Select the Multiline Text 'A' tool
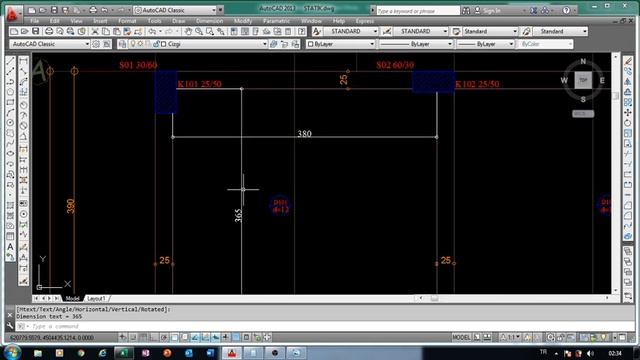Screen dimensions: 640x360 11,247
